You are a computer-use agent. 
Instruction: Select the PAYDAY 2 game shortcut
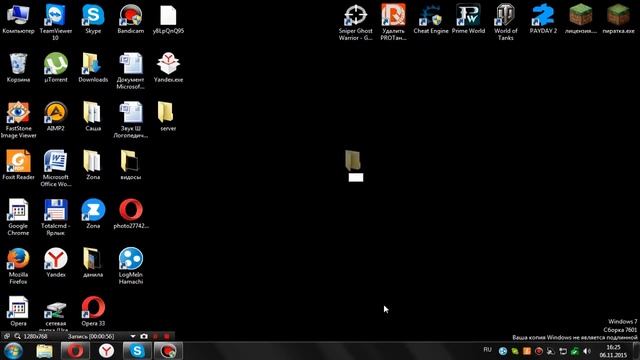coord(543,19)
